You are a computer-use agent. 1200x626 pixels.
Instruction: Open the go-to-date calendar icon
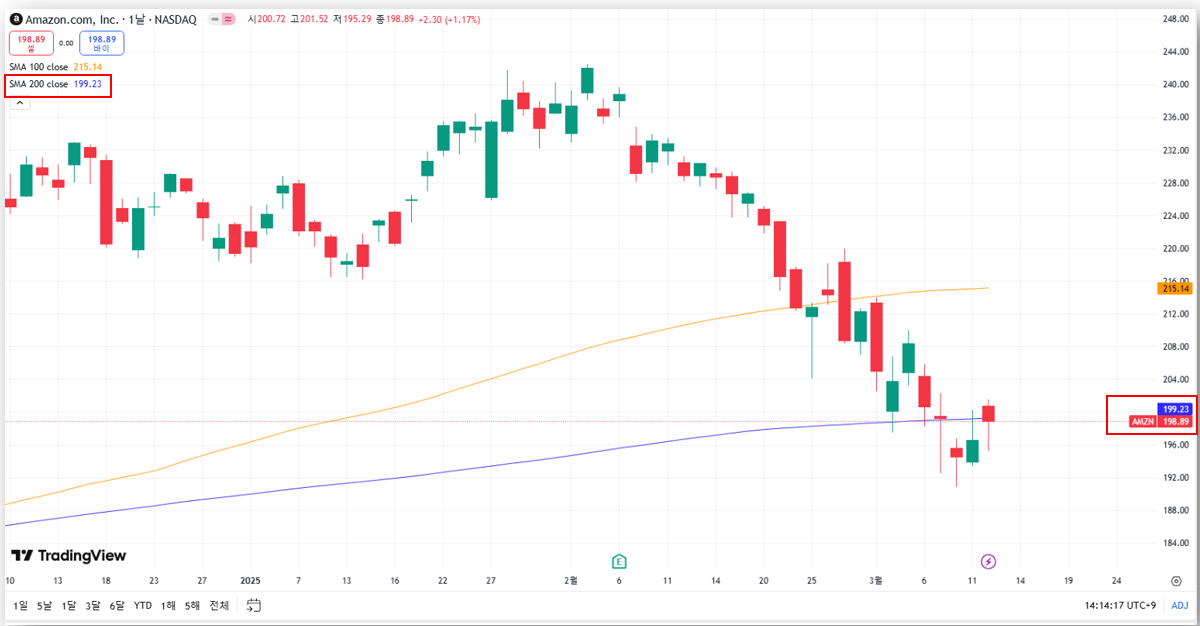click(x=253, y=605)
